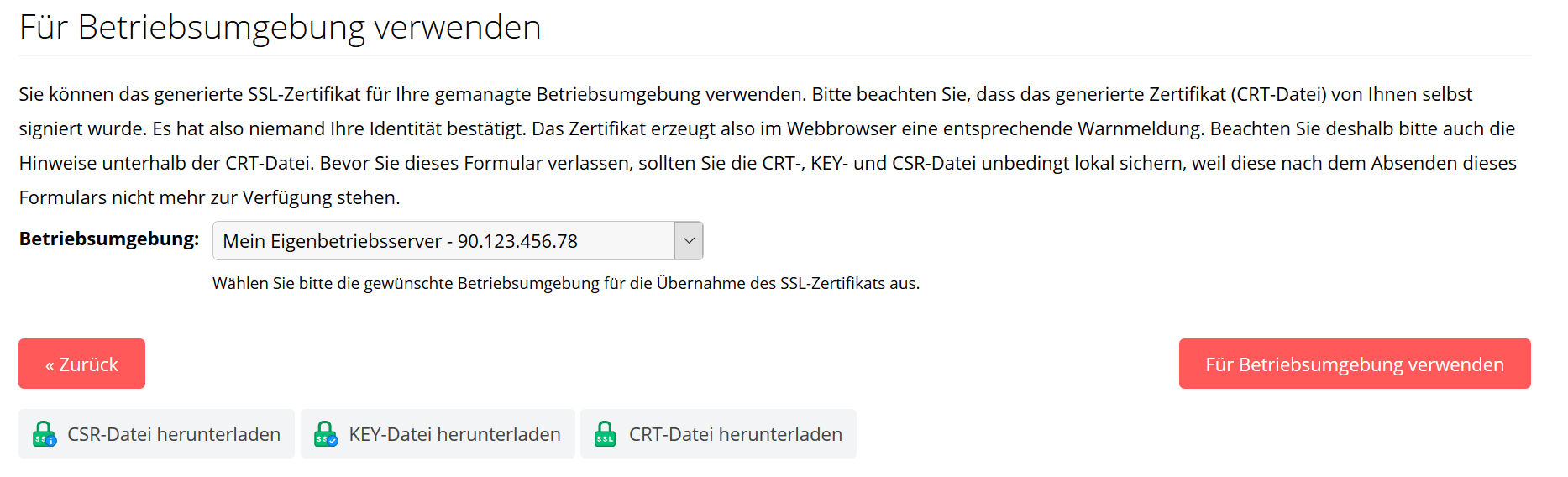1568x477 pixels.
Task: Click the 90.123.456.78 server entry in the select field
Action: point(517,242)
